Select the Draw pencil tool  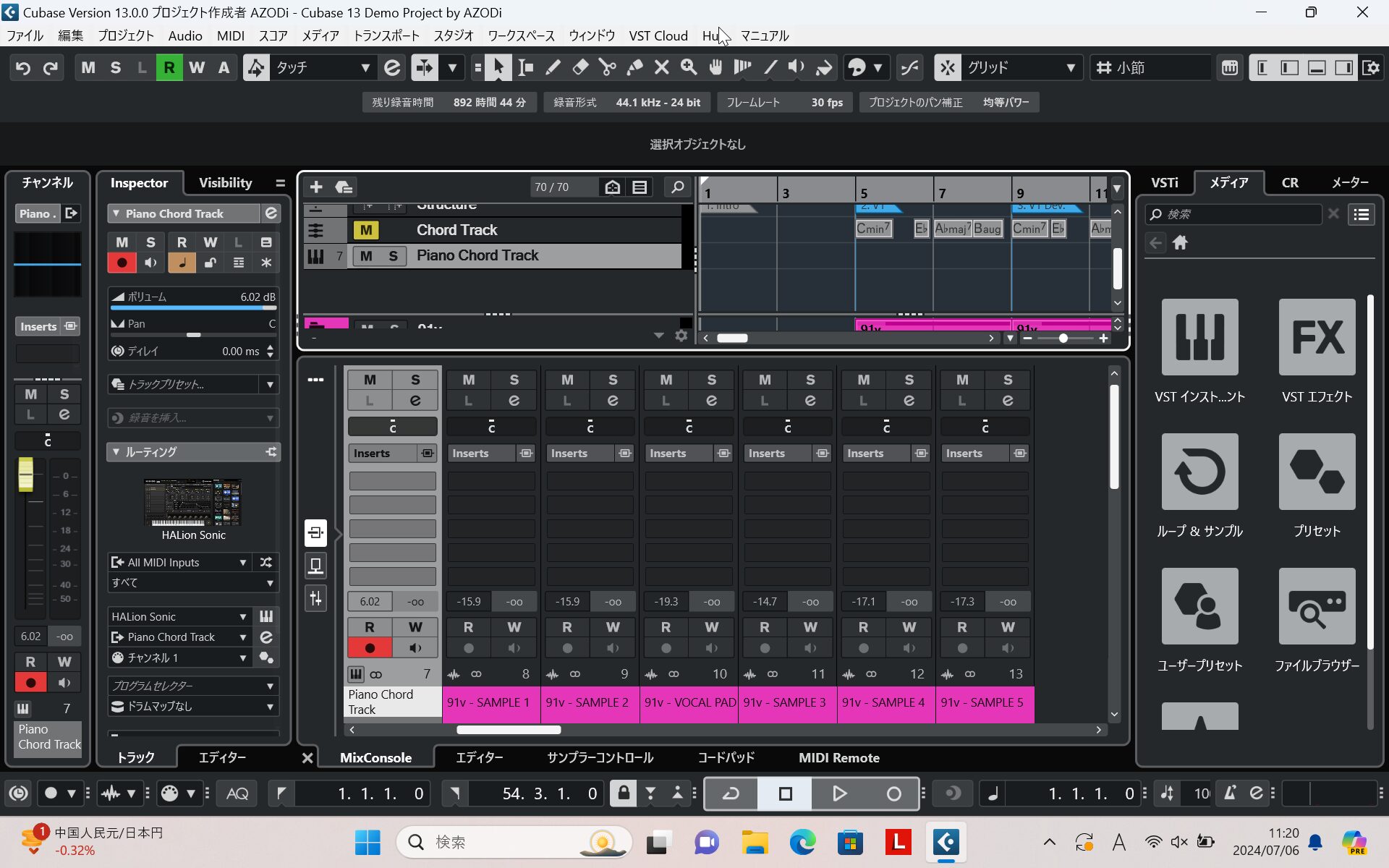coord(553,68)
